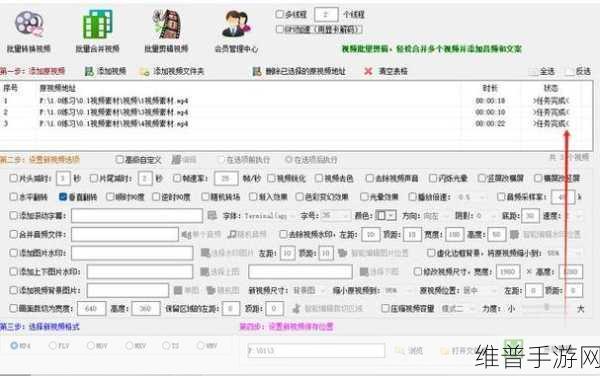The height and width of the screenshot is (376, 600).
Task: Click the single audio icon beside 合并音频文件 field
Action: [x=186, y=234]
